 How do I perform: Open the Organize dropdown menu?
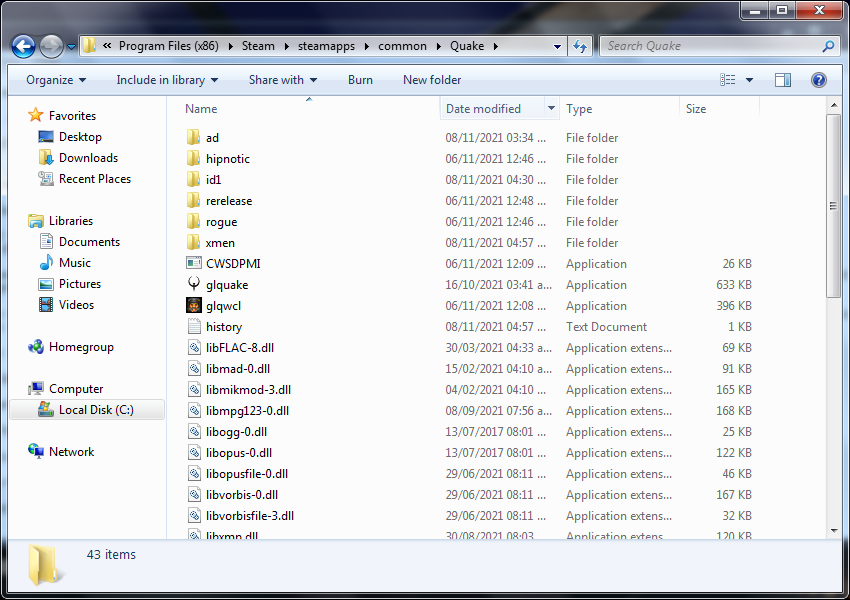point(56,80)
